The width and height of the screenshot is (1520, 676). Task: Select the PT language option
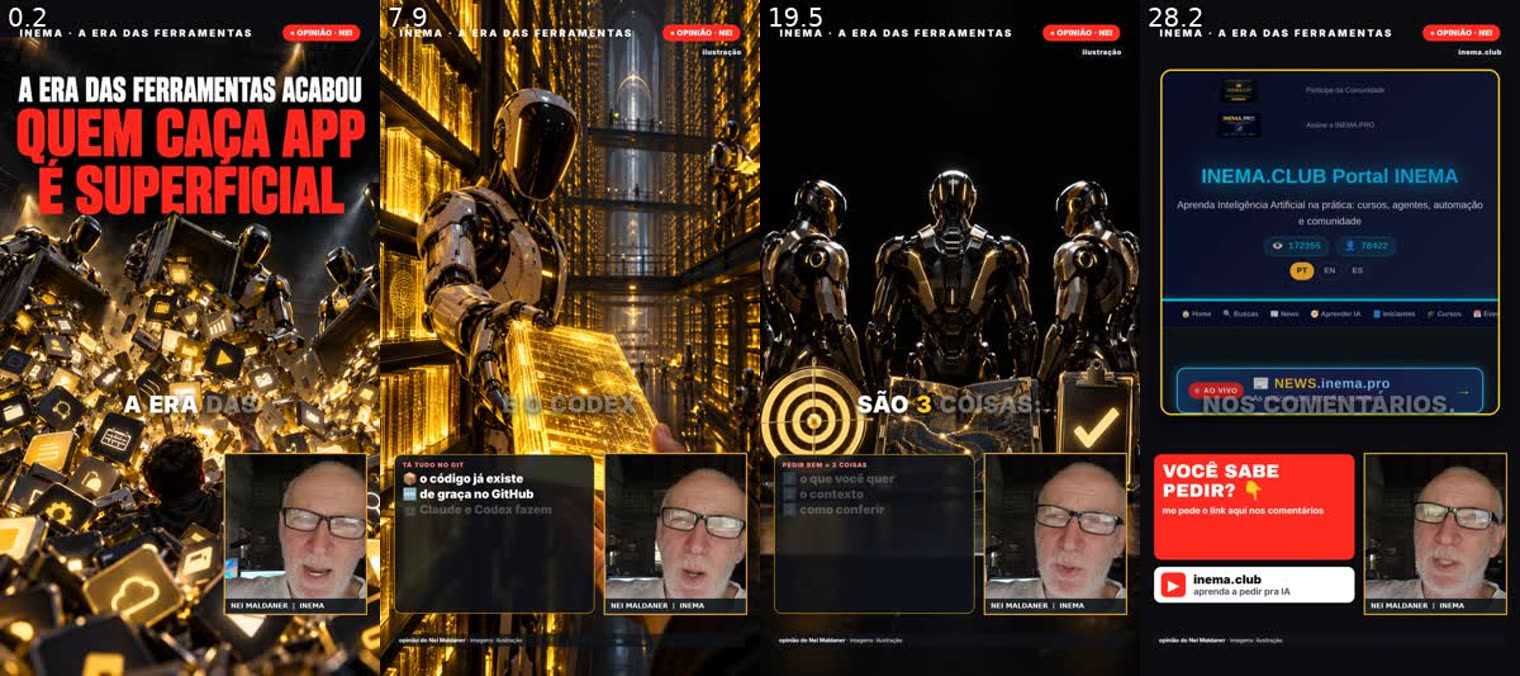[1301, 270]
